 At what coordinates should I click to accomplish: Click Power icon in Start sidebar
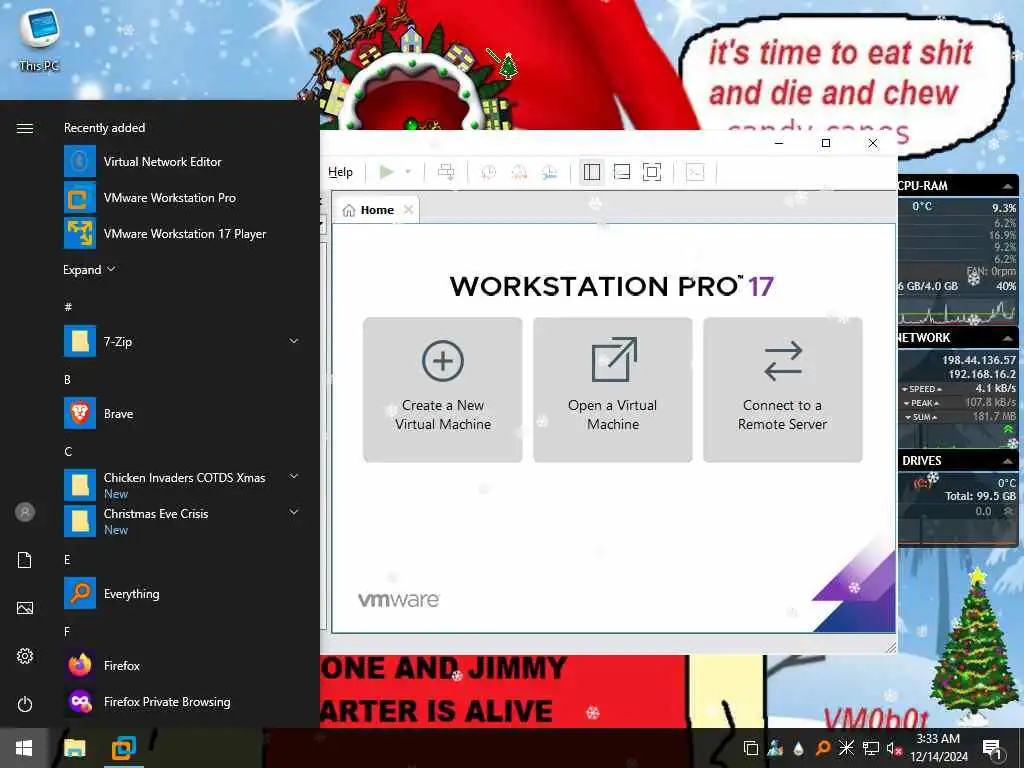coord(25,704)
